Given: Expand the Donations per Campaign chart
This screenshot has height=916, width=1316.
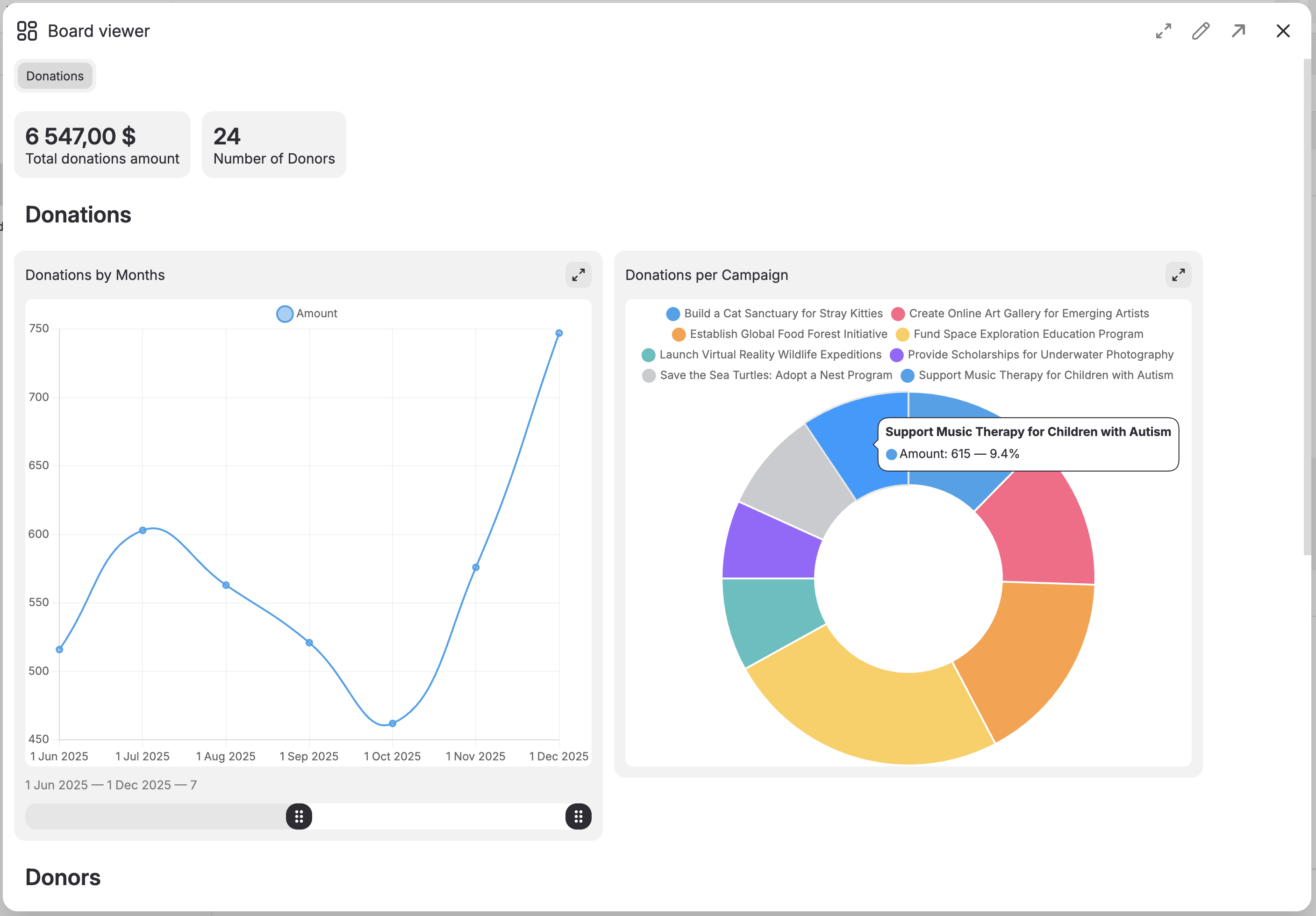Looking at the screenshot, I should (1178, 275).
